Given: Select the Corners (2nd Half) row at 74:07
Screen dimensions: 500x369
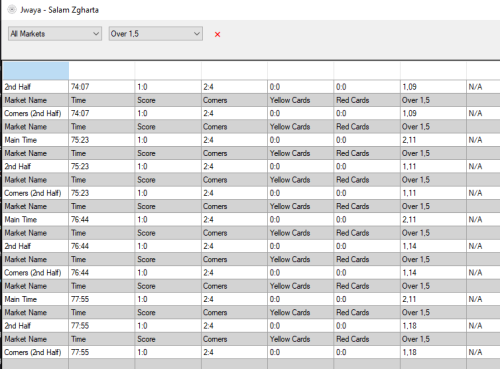Looking at the screenshot, I should pos(251,113).
